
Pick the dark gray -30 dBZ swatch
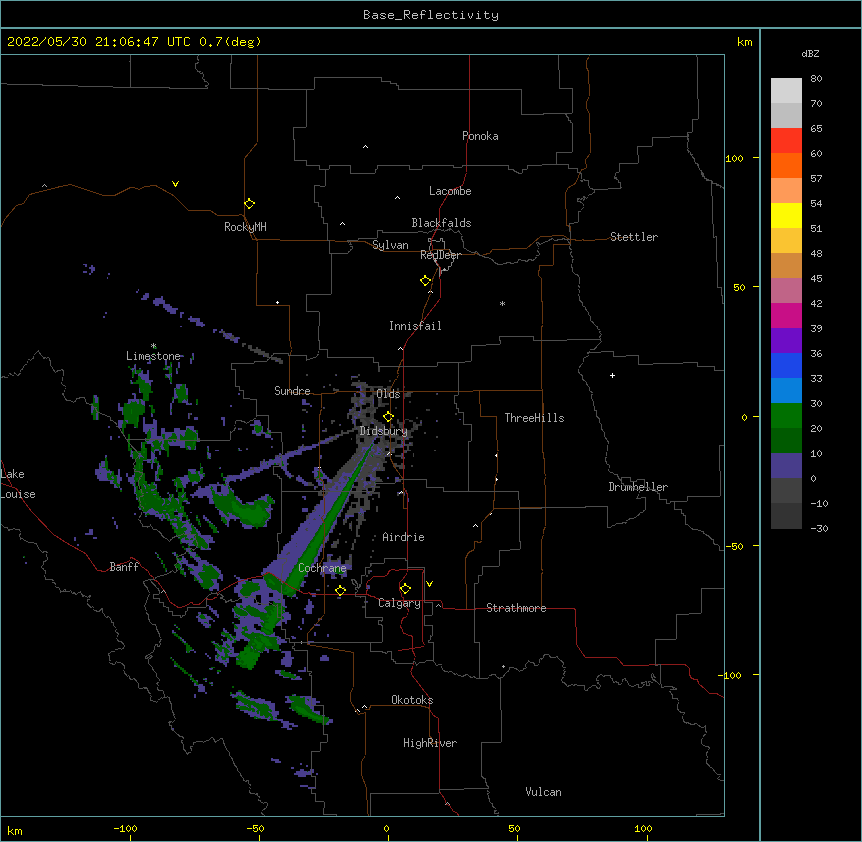click(x=786, y=516)
